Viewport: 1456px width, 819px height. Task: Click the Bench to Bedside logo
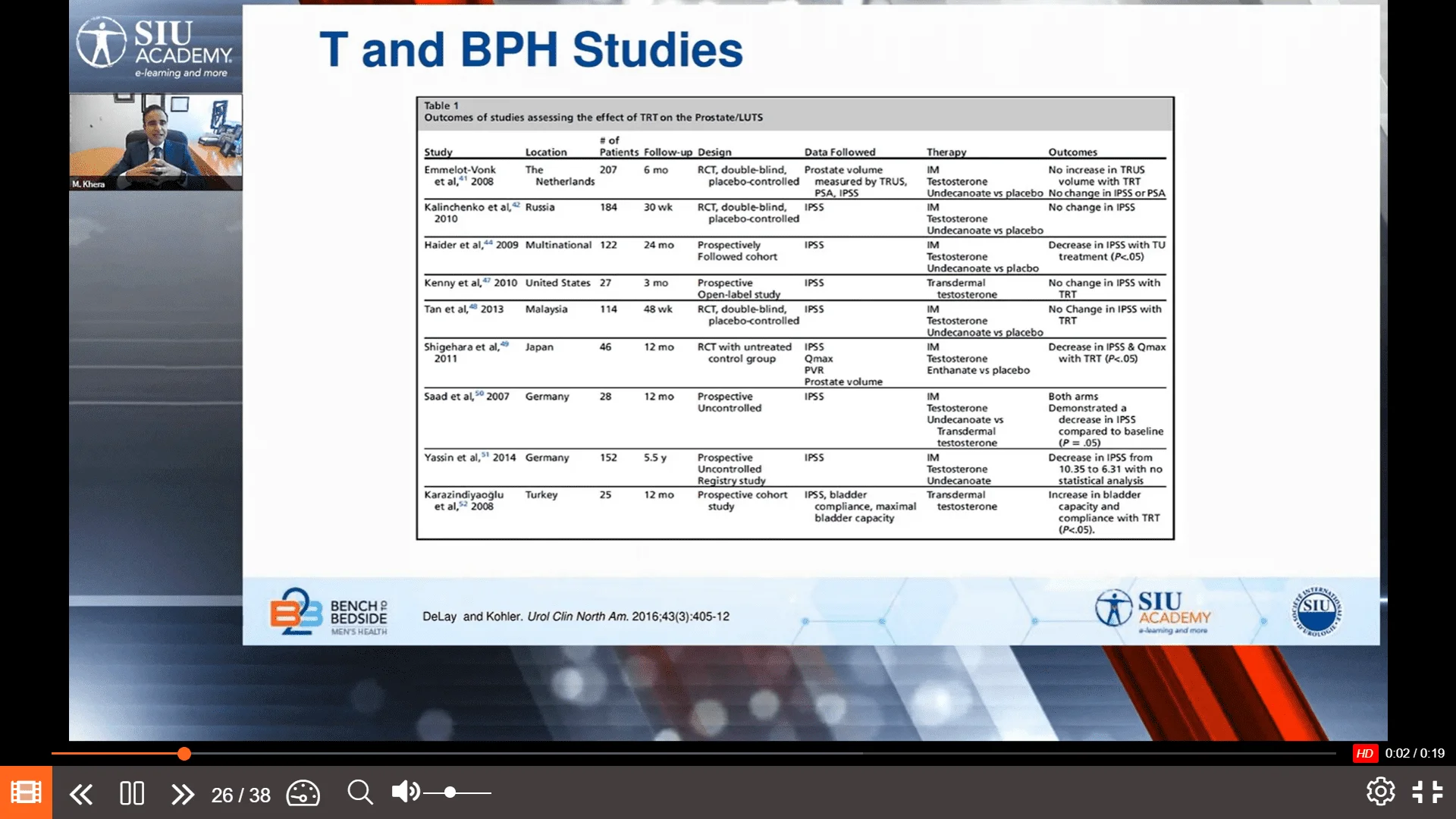[328, 611]
